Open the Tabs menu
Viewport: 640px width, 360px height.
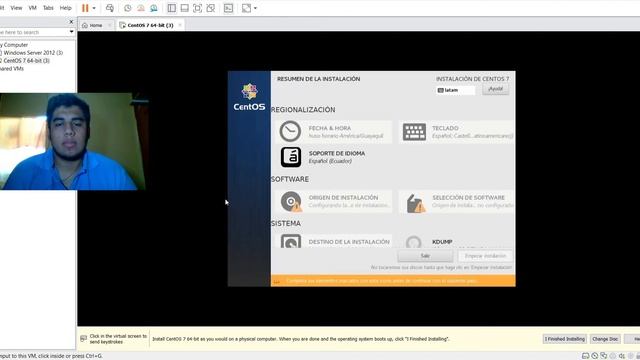tap(48, 8)
